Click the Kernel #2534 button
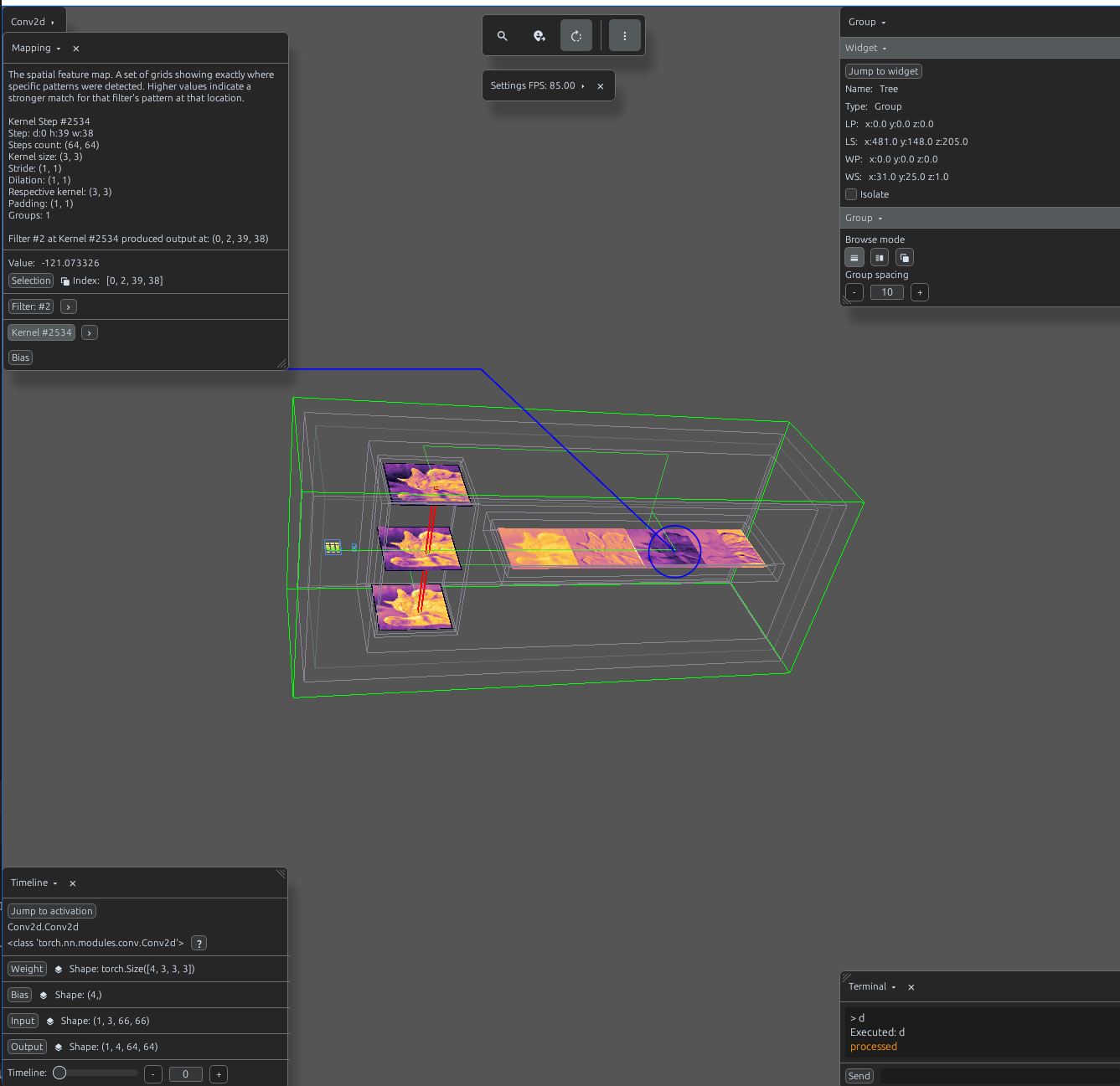The height and width of the screenshot is (1086, 1120). (x=42, y=332)
